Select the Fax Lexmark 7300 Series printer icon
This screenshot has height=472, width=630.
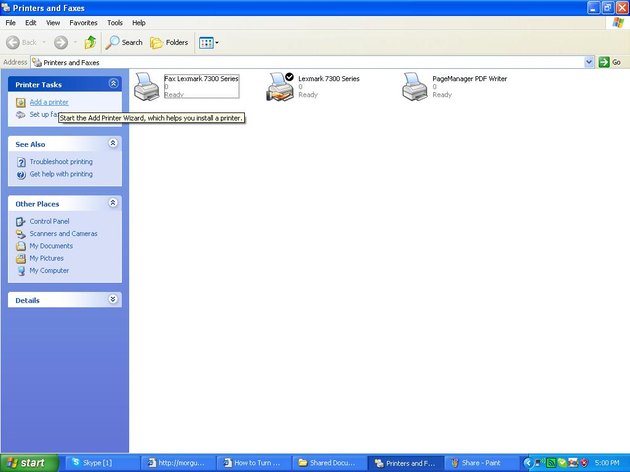click(x=147, y=86)
